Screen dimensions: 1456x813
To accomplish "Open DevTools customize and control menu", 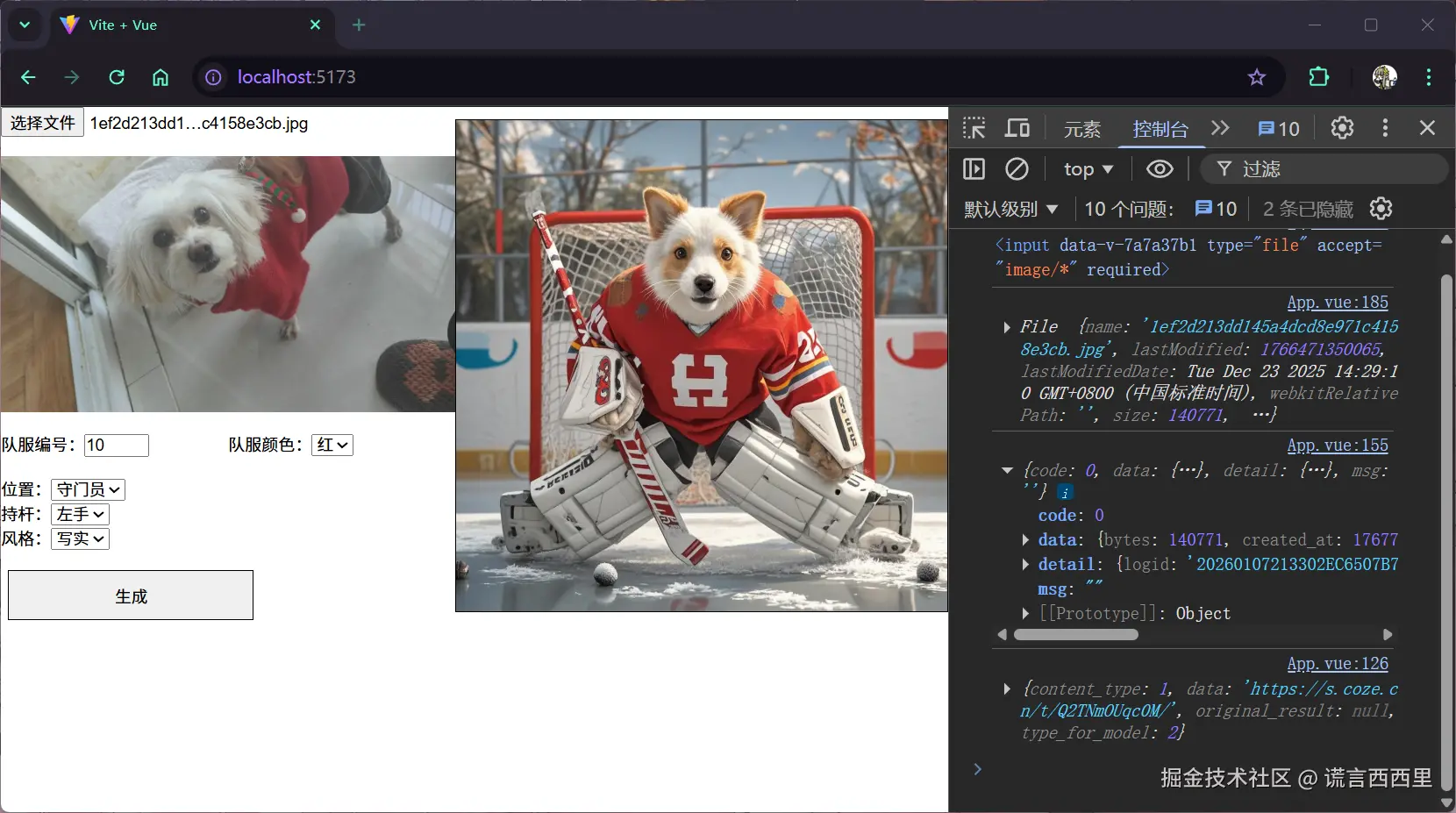I will click(1385, 128).
